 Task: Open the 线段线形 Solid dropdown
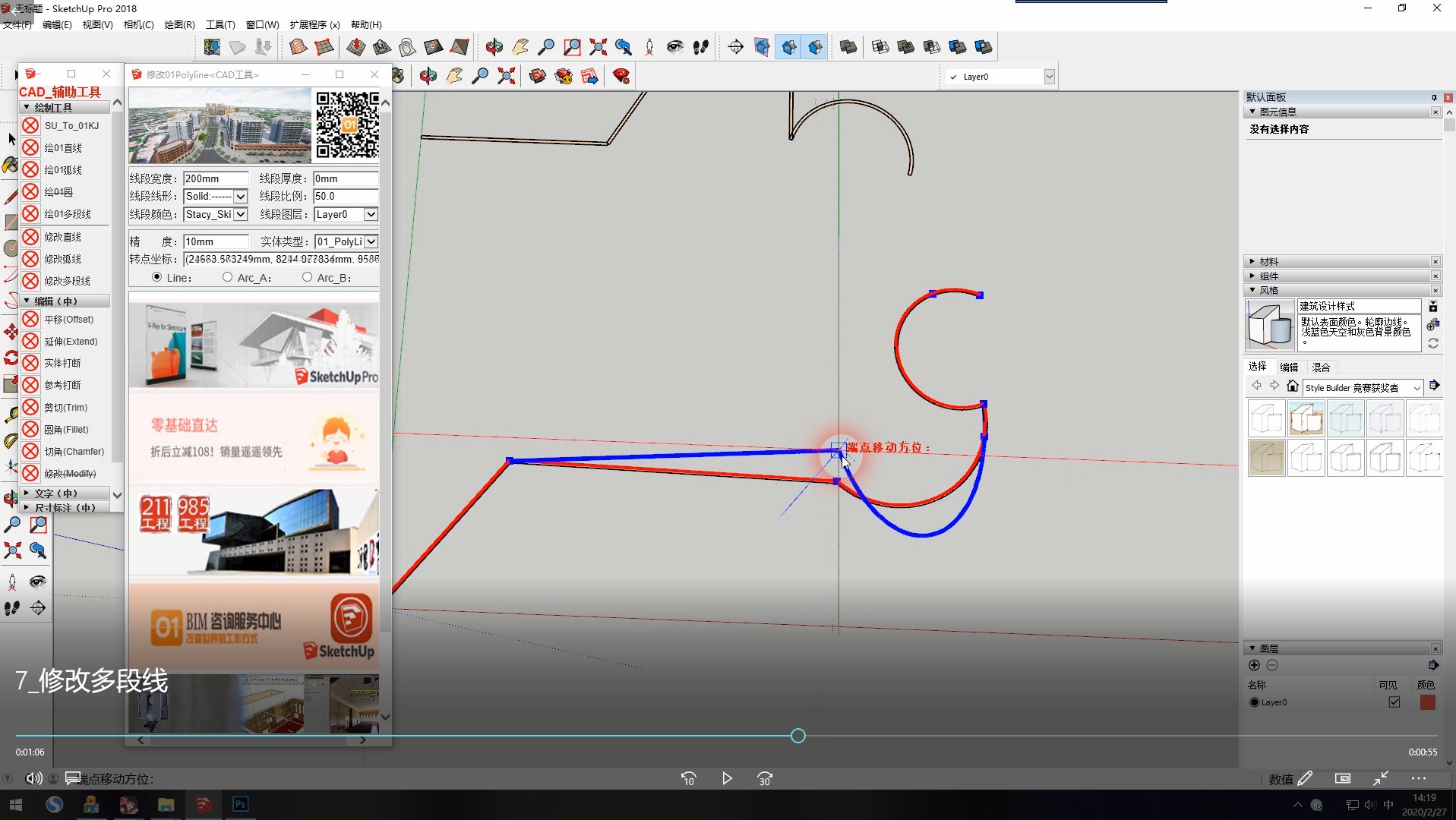pyautogui.click(x=240, y=197)
